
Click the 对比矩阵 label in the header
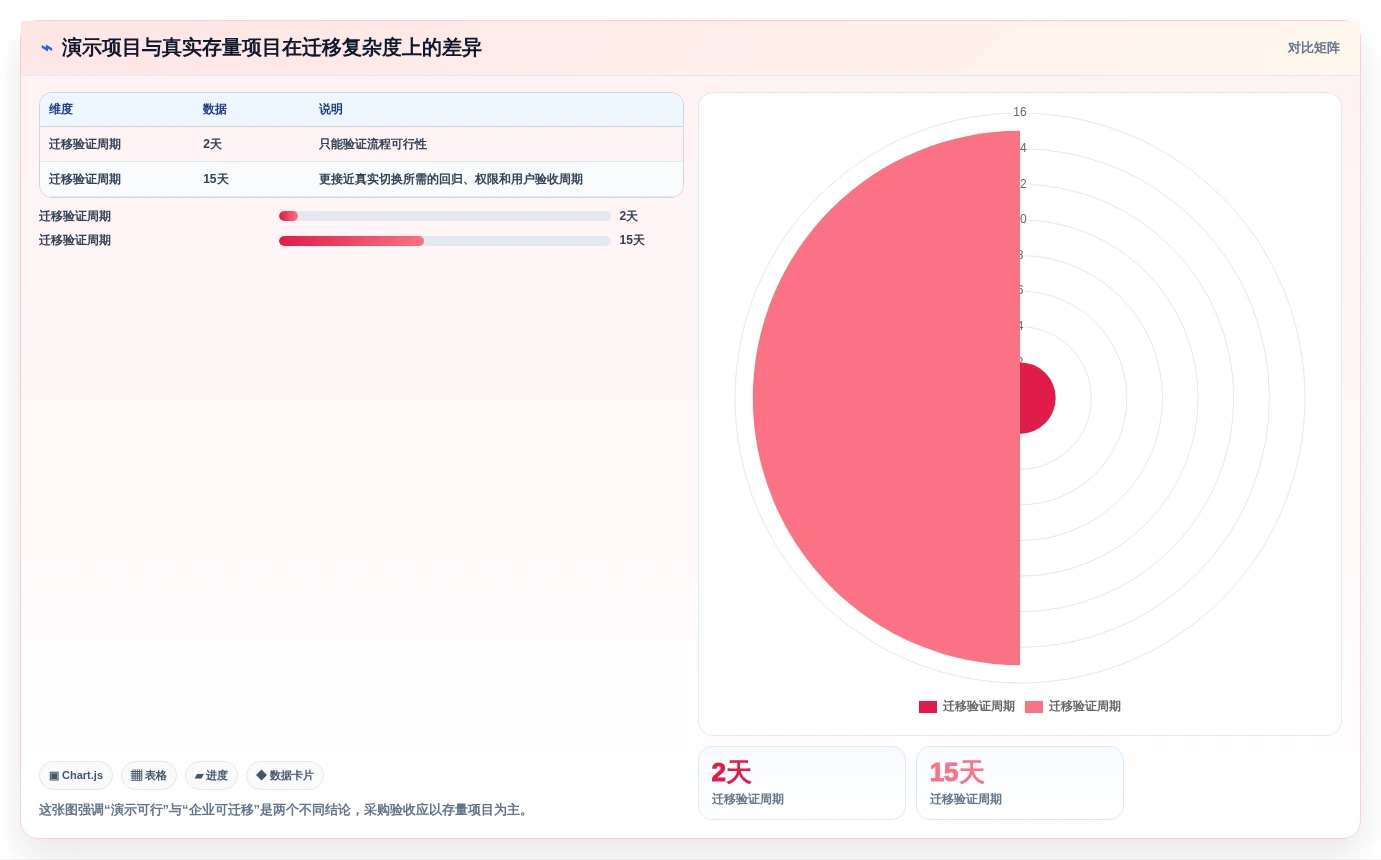pyautogui.click(x=1313, y=48)
